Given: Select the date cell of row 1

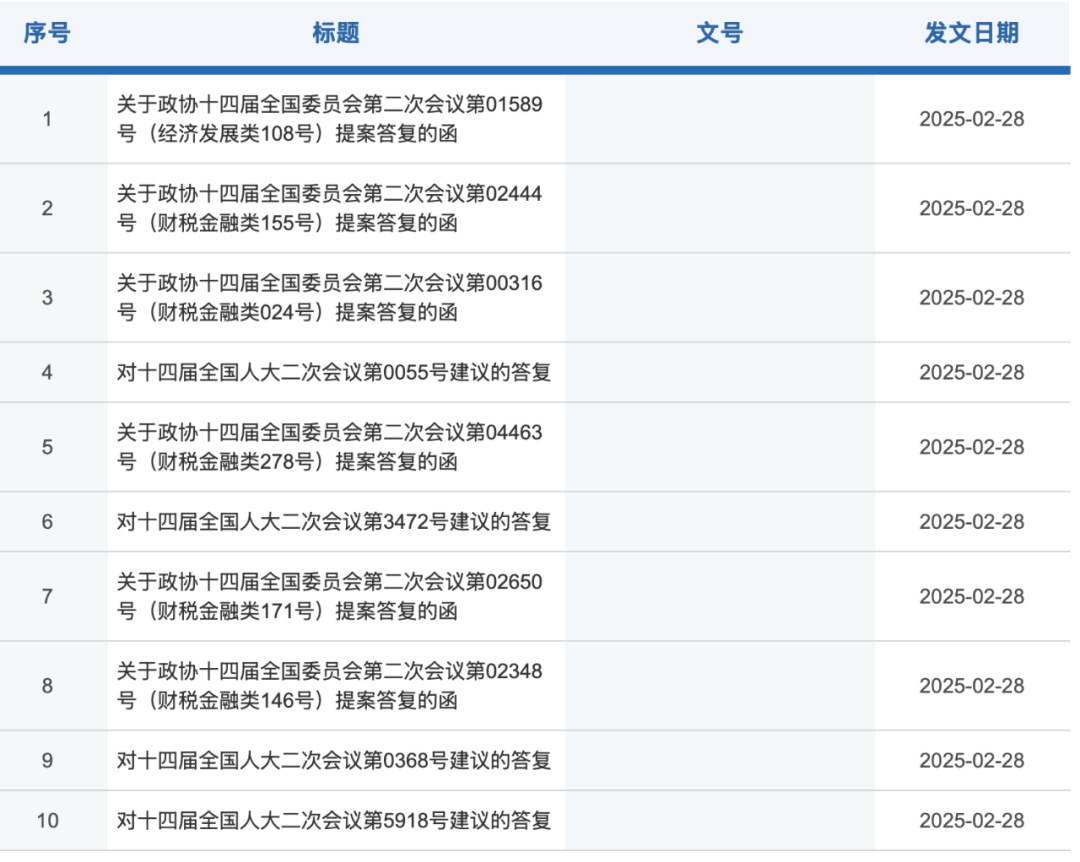Looking at the screenshot, I should pos(972,118).
